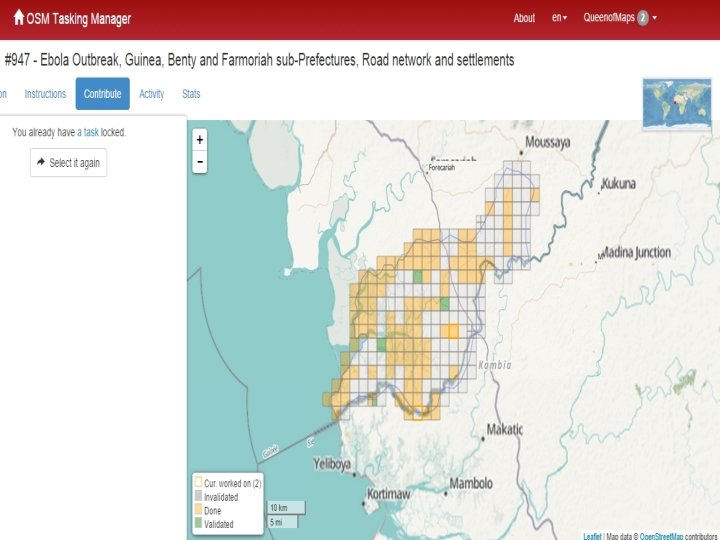Switch to the Instructions tab
This screenshot has height=540, width=720.
(45, 94)
